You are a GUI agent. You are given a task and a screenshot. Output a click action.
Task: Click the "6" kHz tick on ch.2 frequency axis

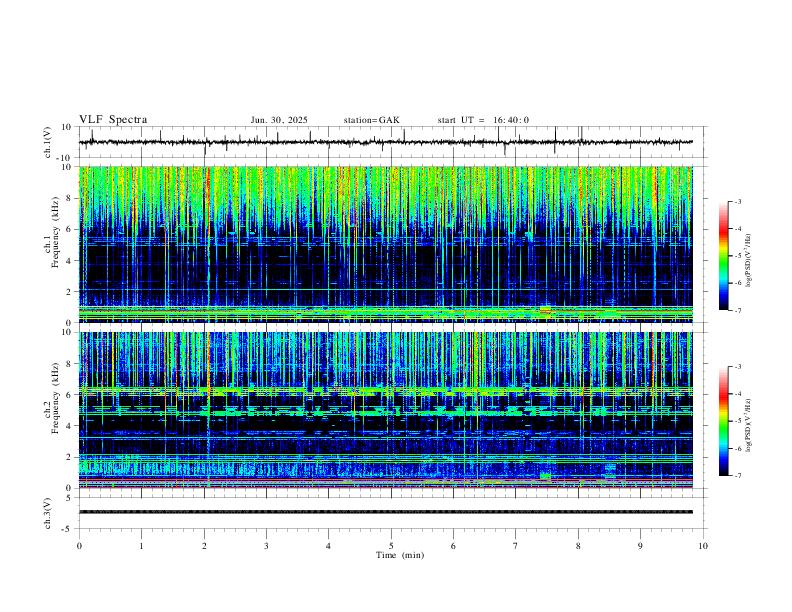70,395
